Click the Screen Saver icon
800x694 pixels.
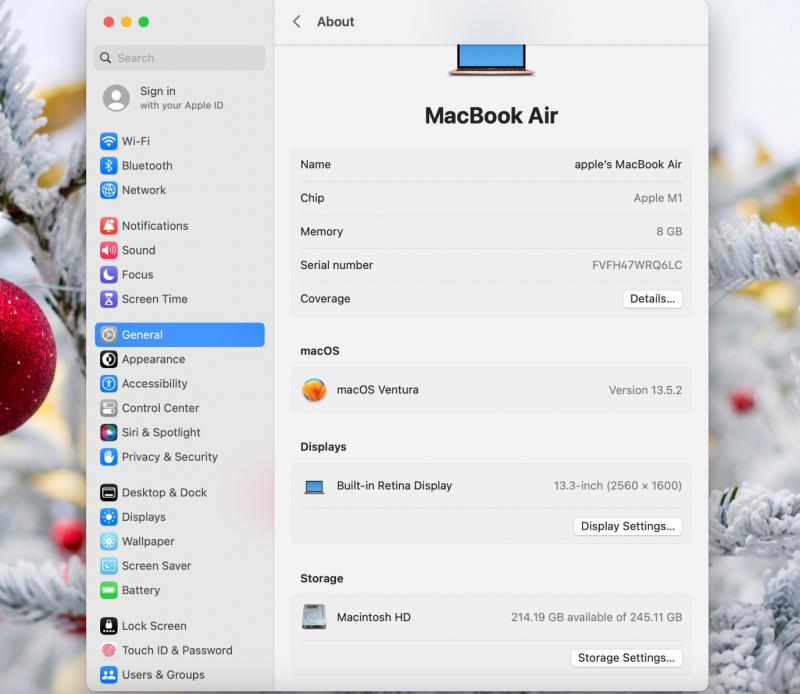(x=109, y=566)
